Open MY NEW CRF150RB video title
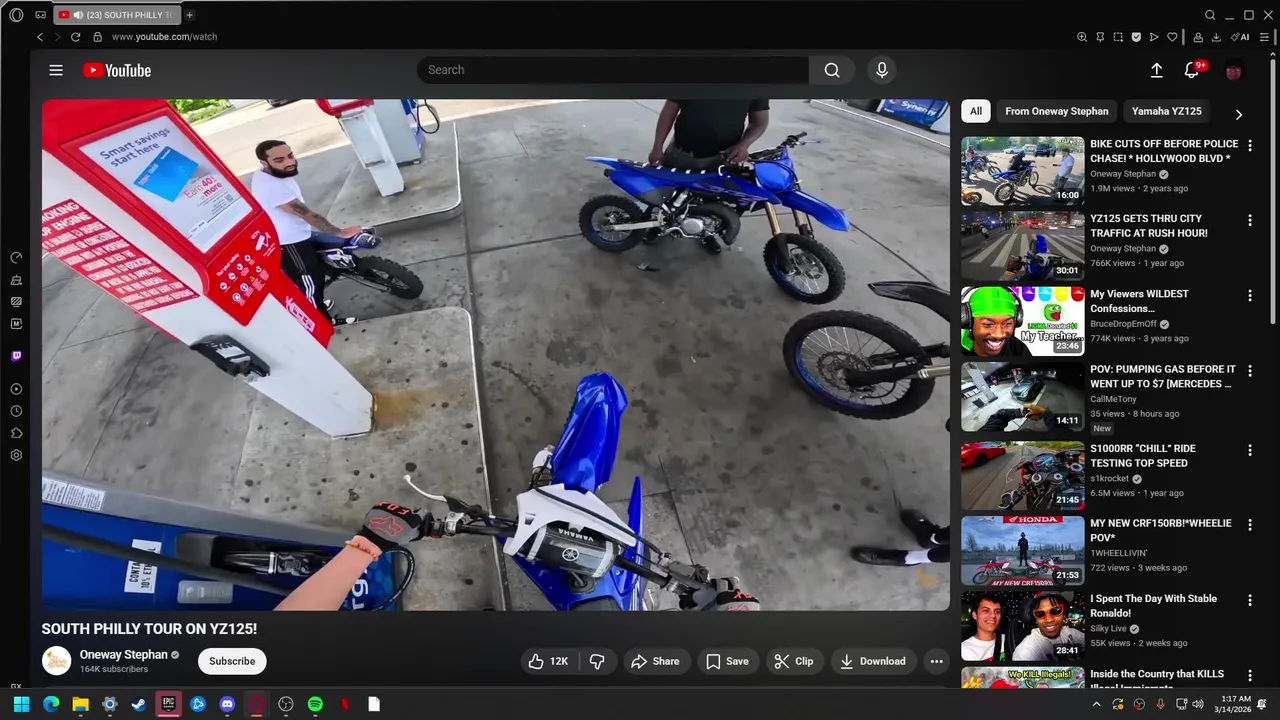Viewport: 1280px width, 720px height. [1159, 531]
